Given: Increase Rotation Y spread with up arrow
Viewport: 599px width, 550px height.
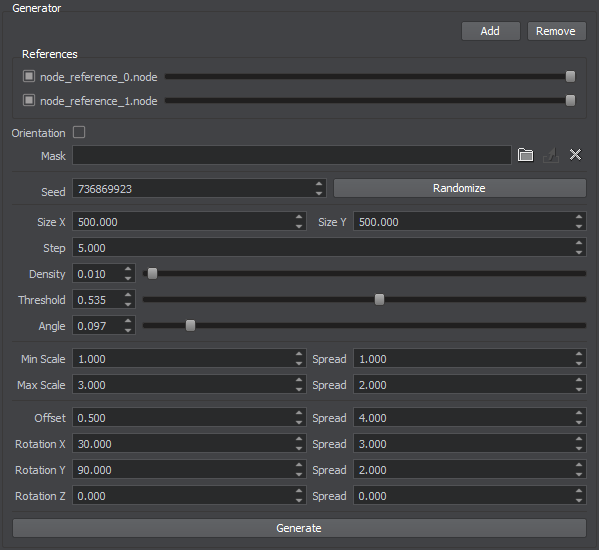Looking at the screenshot, I should [x=579, y=465].
